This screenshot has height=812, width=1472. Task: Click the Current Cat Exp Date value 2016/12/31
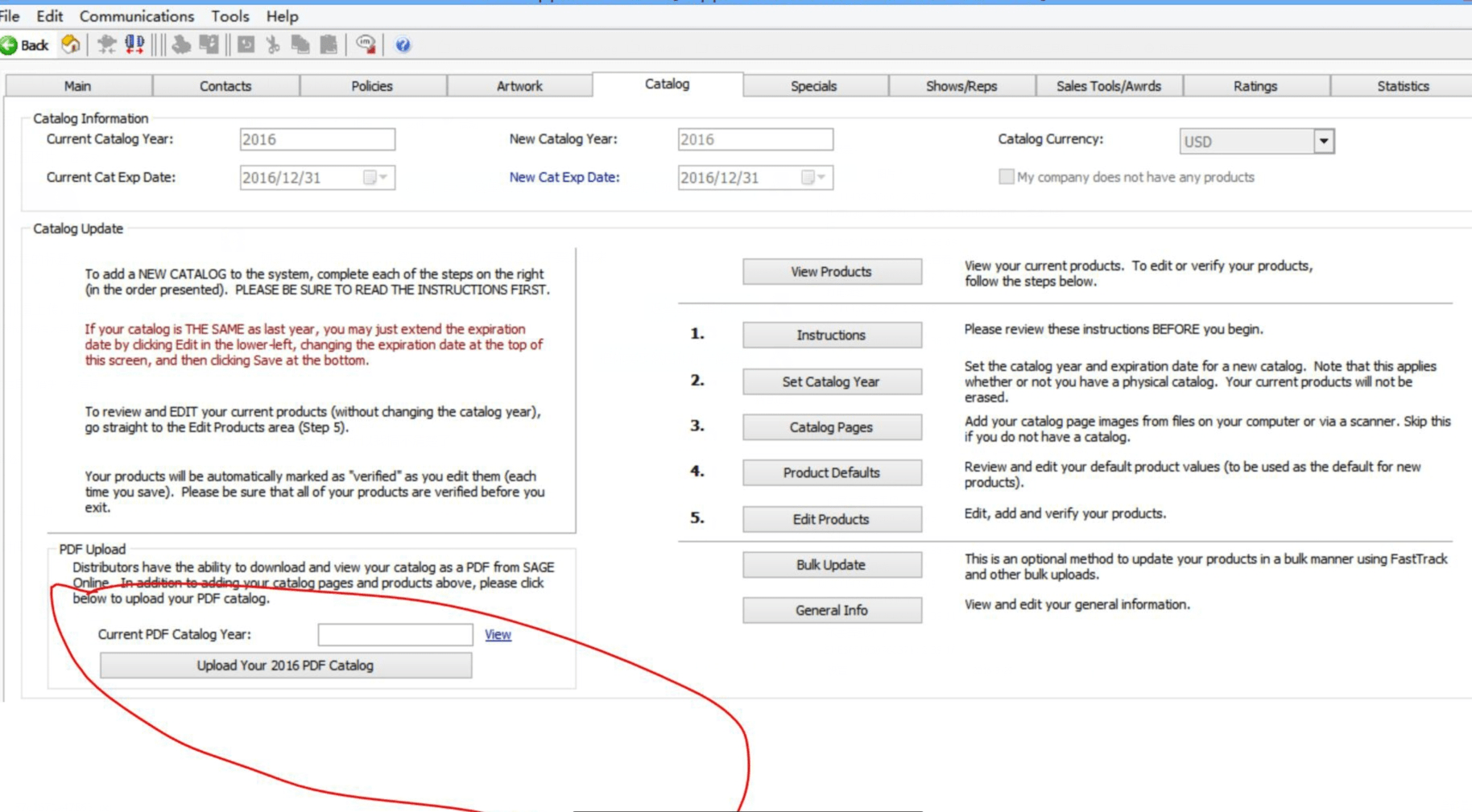pyautogui.click(x=282, y=178)
